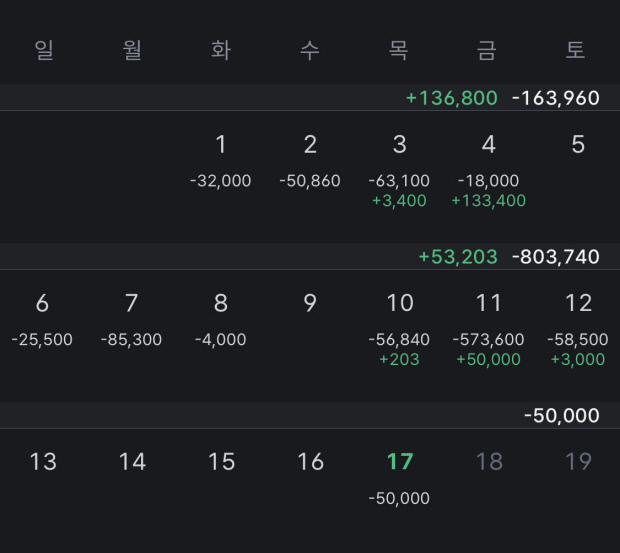Click weekly income total +136,800
The height and width of the screenshot is (553, 620).
pyautogui.click(x=451, y=98)
